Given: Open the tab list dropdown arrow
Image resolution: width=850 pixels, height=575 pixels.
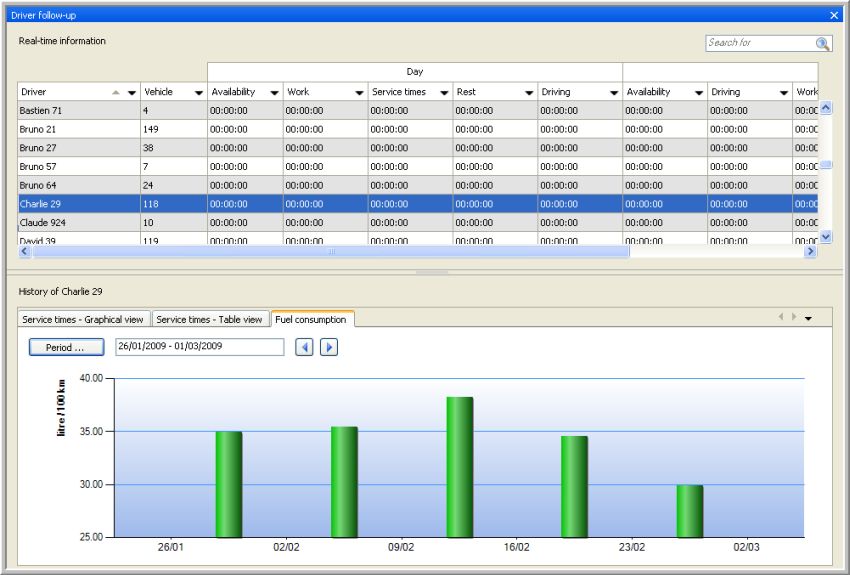Looking at the screenshot, I should click(x=808, y=319).
